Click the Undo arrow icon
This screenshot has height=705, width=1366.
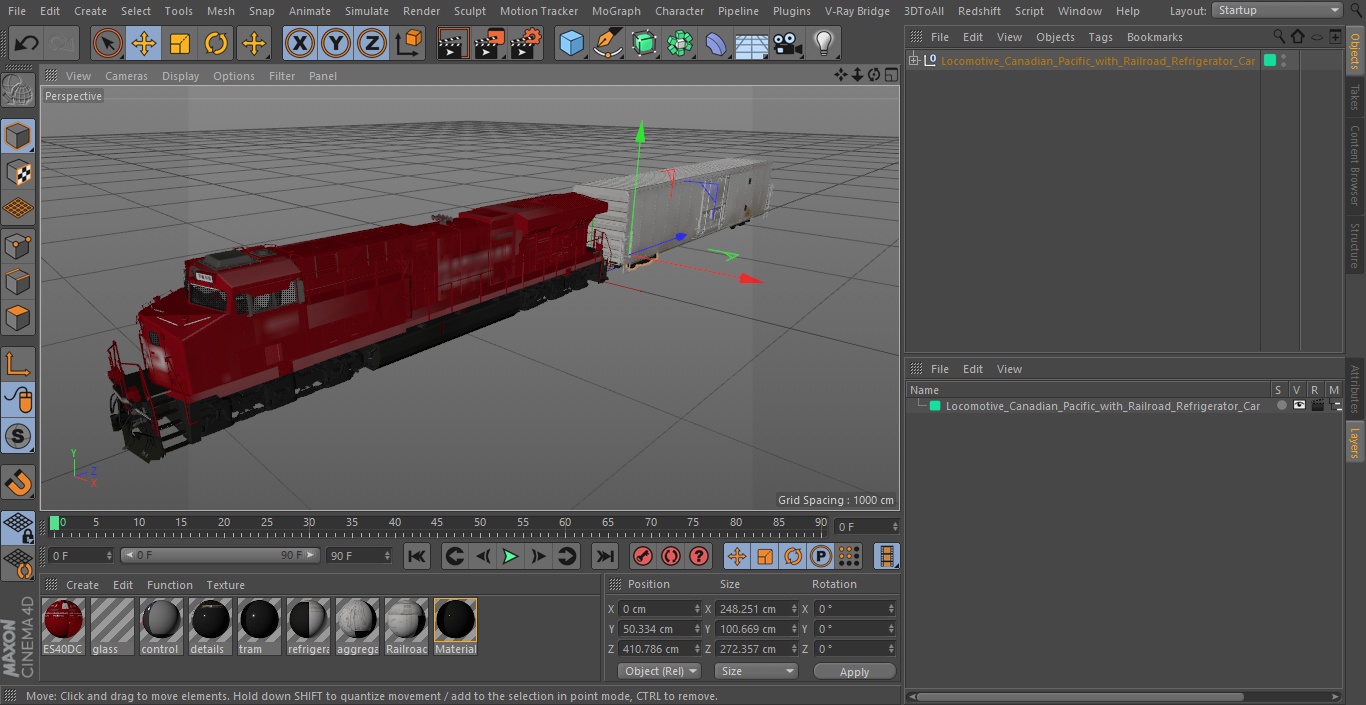click(x=27, y=43)
